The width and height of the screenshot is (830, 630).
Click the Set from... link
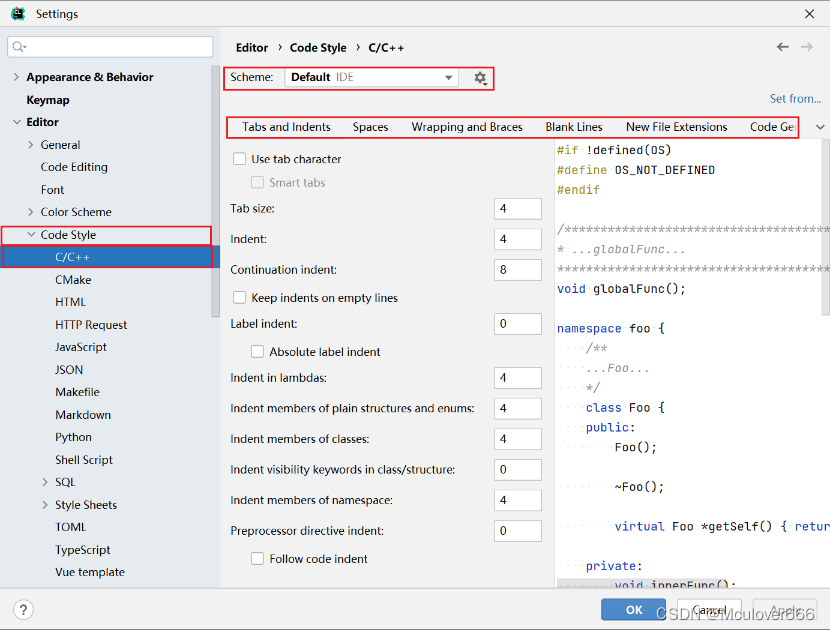point(795,98)
